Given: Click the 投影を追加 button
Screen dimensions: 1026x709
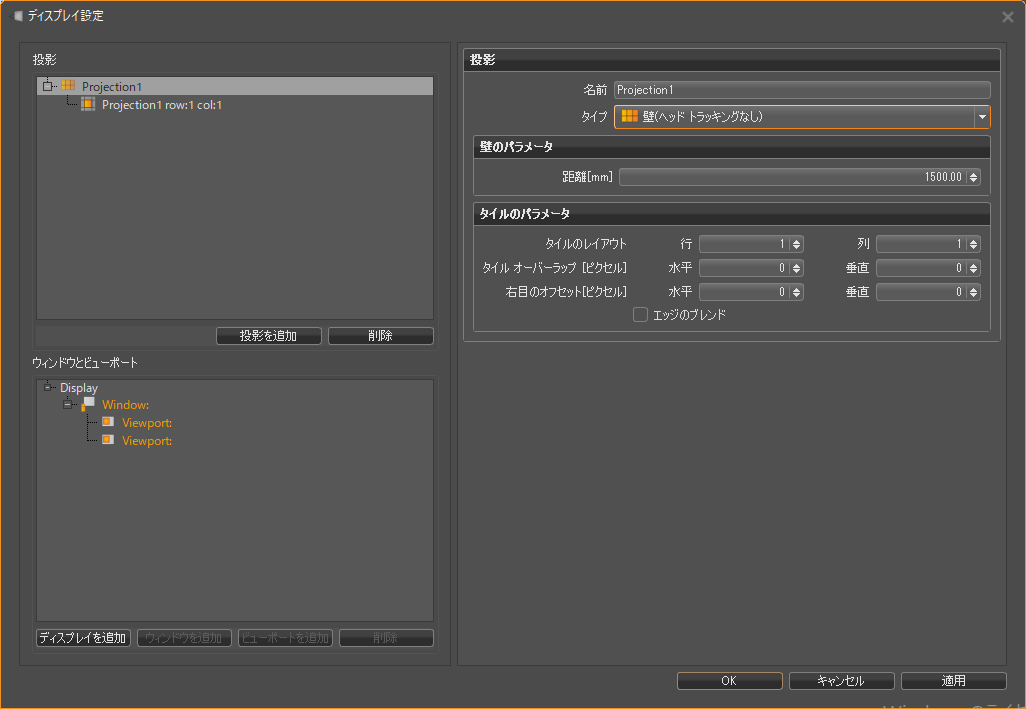Looking at the screenshot, I should coord(268,336).
